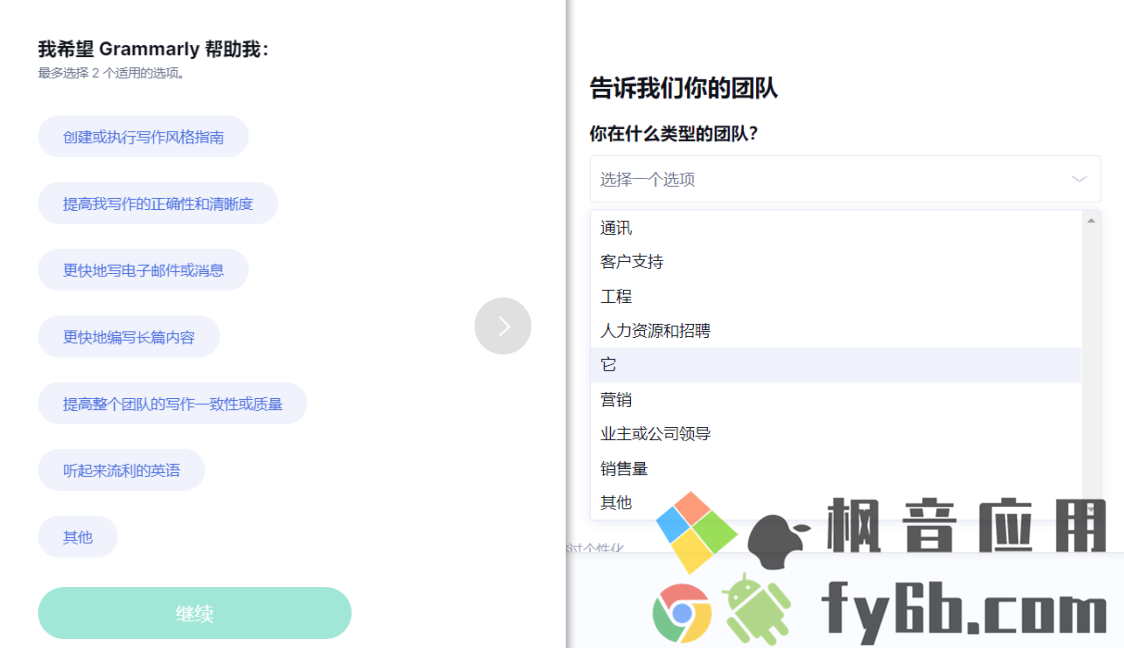Choose '工程' from the team list

click(x=836, y=296)
